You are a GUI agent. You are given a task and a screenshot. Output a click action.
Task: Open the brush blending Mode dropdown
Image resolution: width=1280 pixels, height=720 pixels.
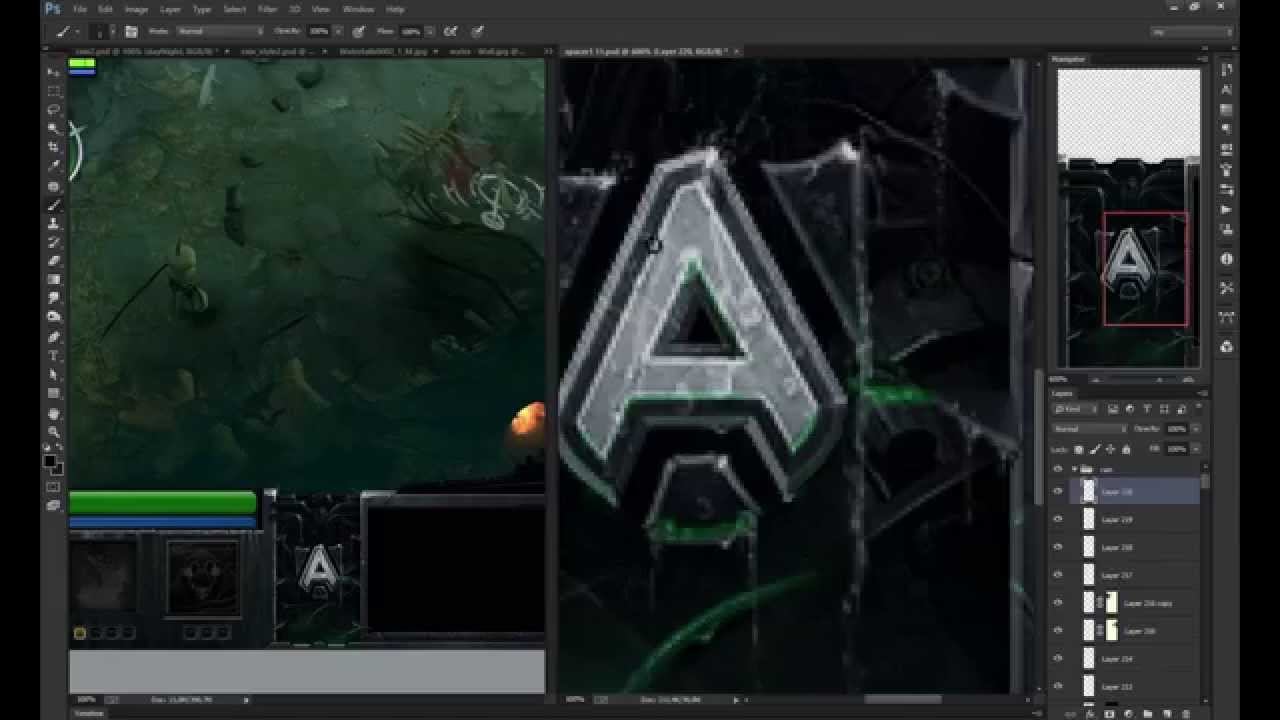219,32
